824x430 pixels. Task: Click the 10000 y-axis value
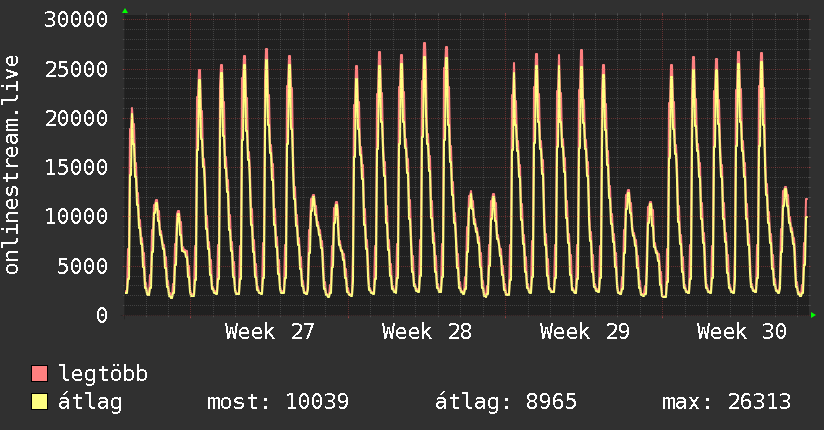[76, 217]
